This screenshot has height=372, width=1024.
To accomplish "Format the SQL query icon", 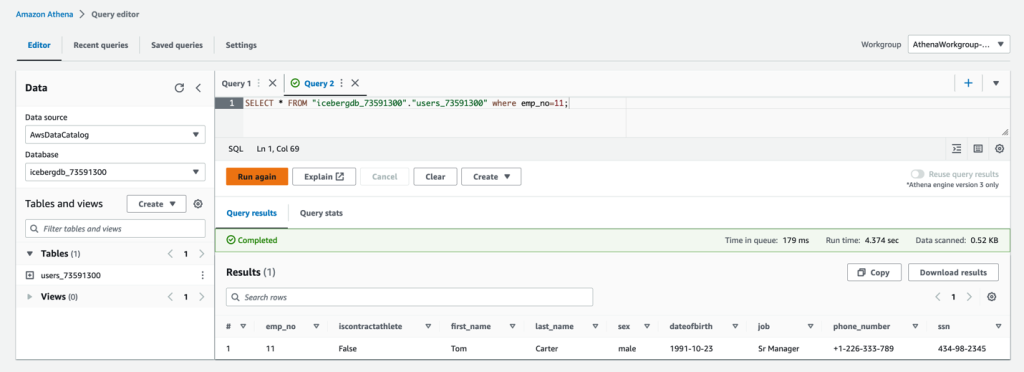I will [x=957, y=149].
